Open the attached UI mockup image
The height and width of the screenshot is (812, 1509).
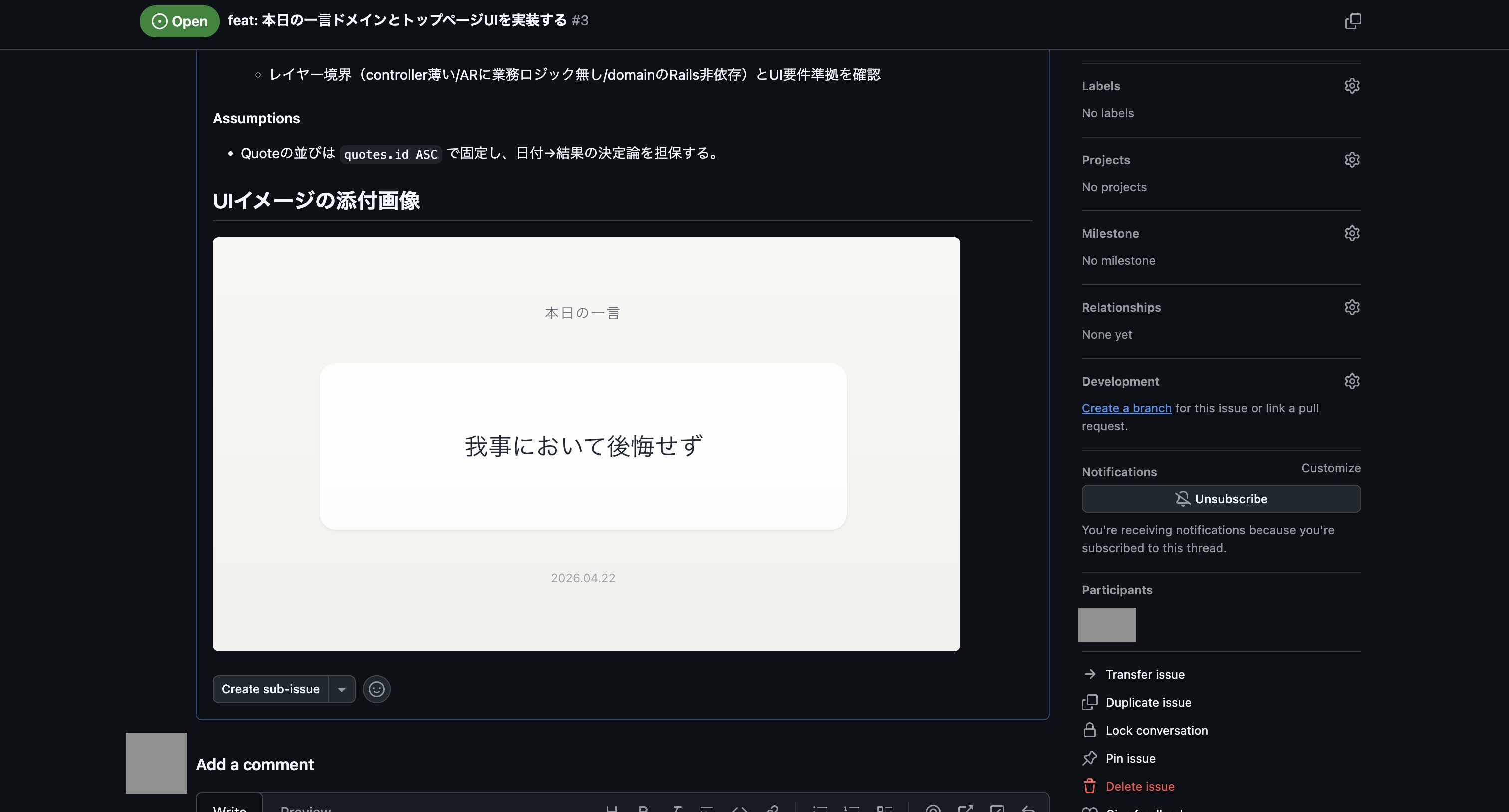click(x=586, y=444)
